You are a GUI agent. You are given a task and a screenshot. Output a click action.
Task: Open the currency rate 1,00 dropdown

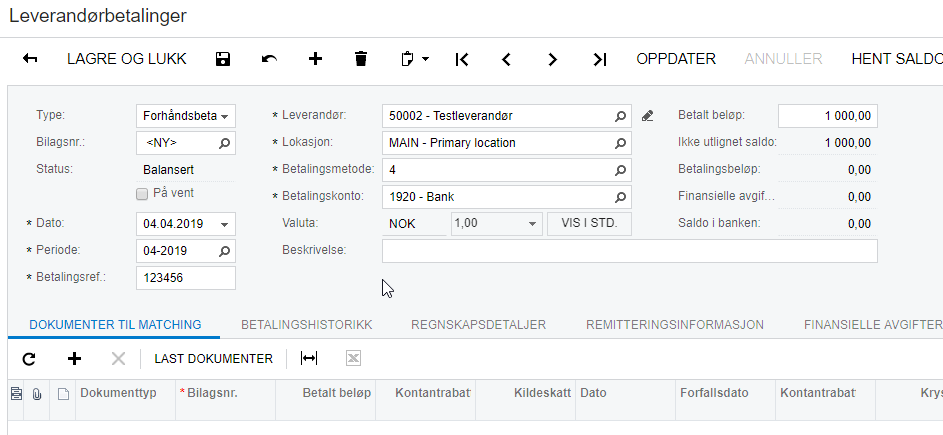pos(532,224)
